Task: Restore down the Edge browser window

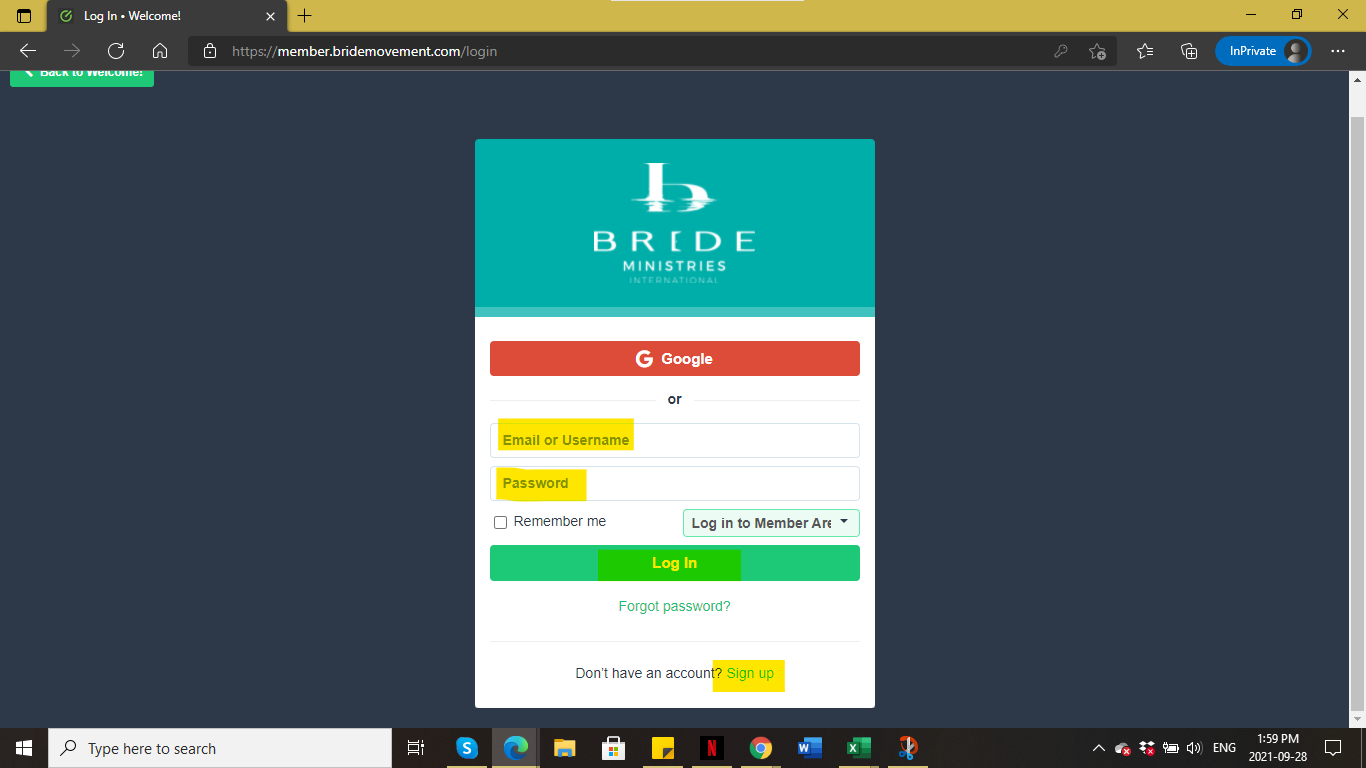Action: 1297,14
